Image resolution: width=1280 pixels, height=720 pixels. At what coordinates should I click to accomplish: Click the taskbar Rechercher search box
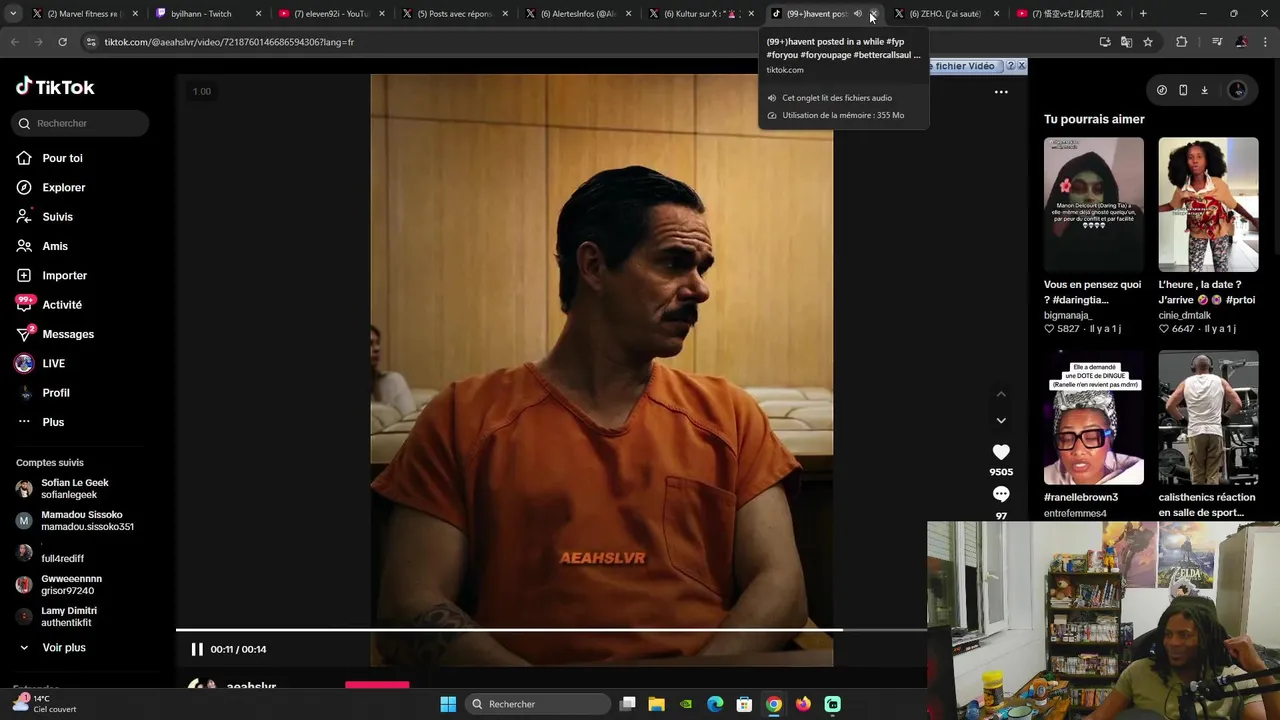538,704
